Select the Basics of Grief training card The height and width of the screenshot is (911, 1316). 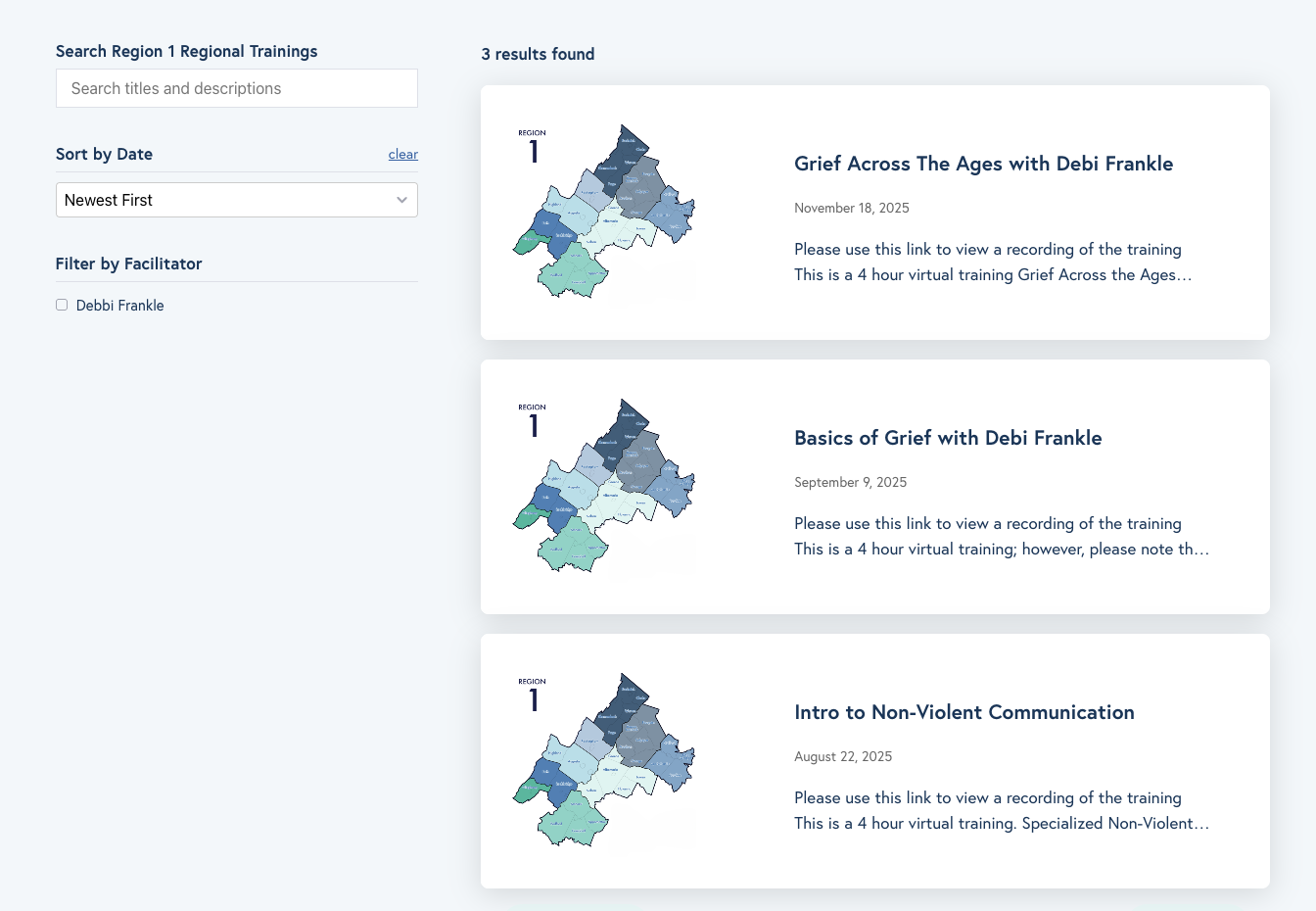(873, 486)
